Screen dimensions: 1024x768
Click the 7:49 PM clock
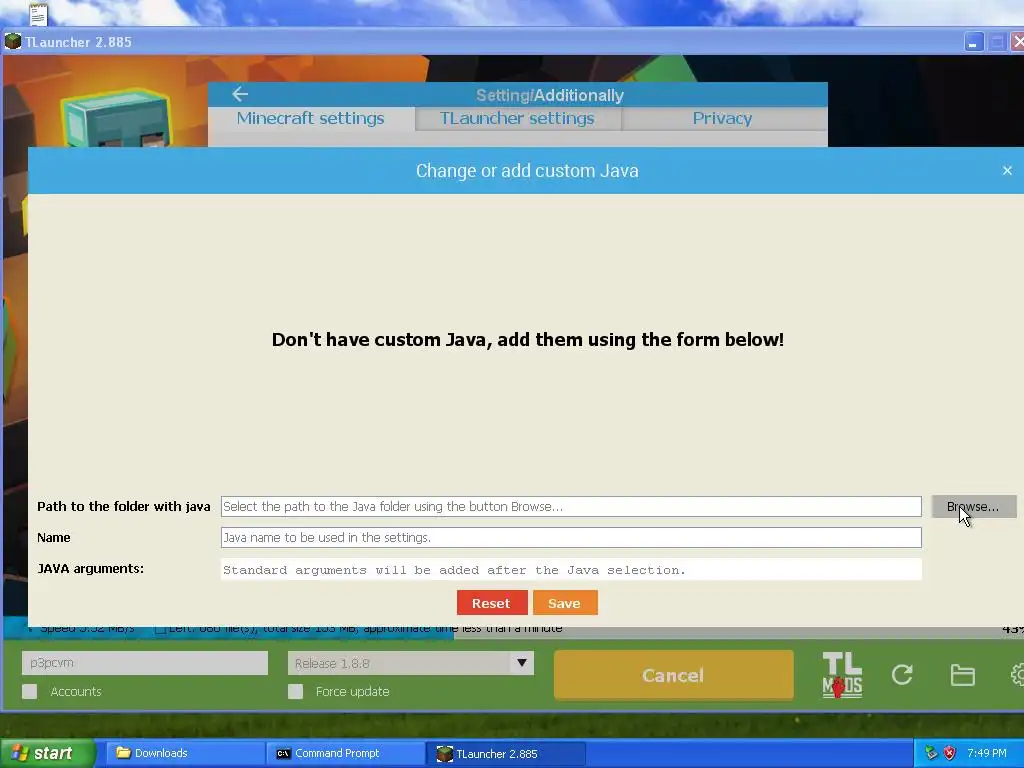(x=987, y=753)
